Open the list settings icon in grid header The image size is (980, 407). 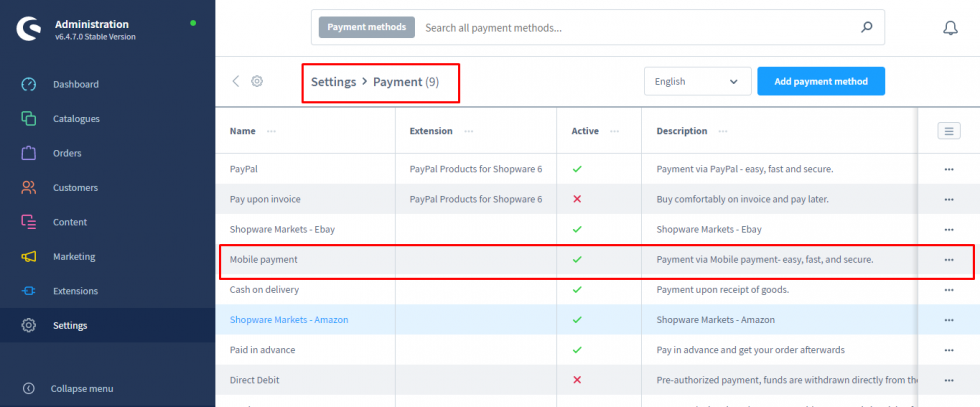coord(948,131)
